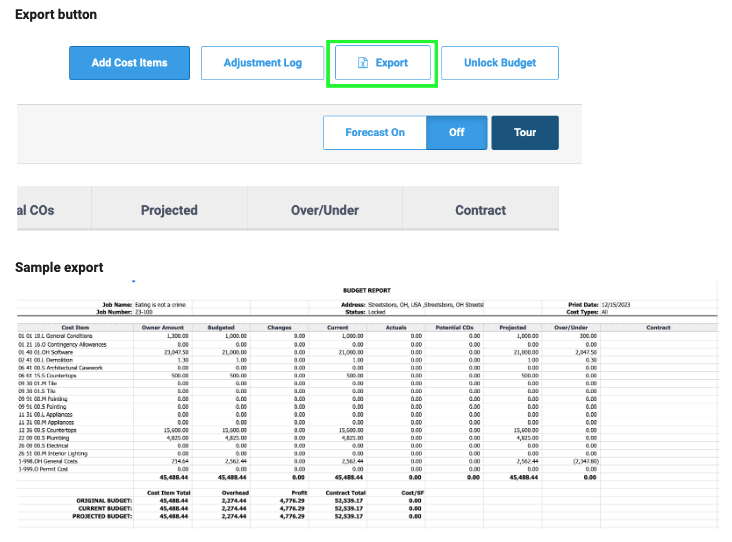Click the spreadsheet icon on Export button

click(364, 63)
